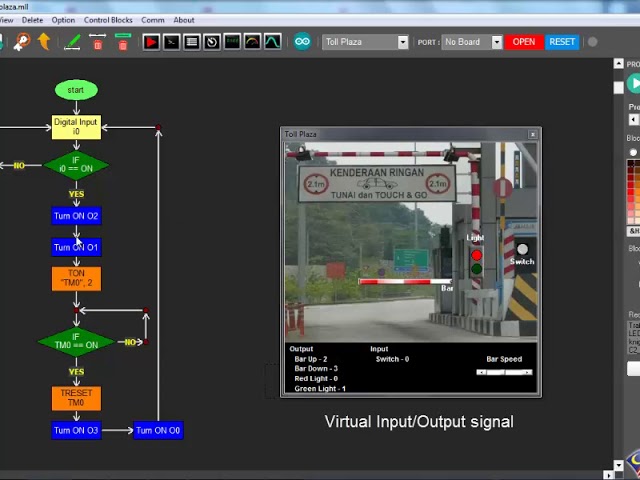Open the Comm menu
The width and height of the screenshot is (640, 480).
(x=153, y=20)
